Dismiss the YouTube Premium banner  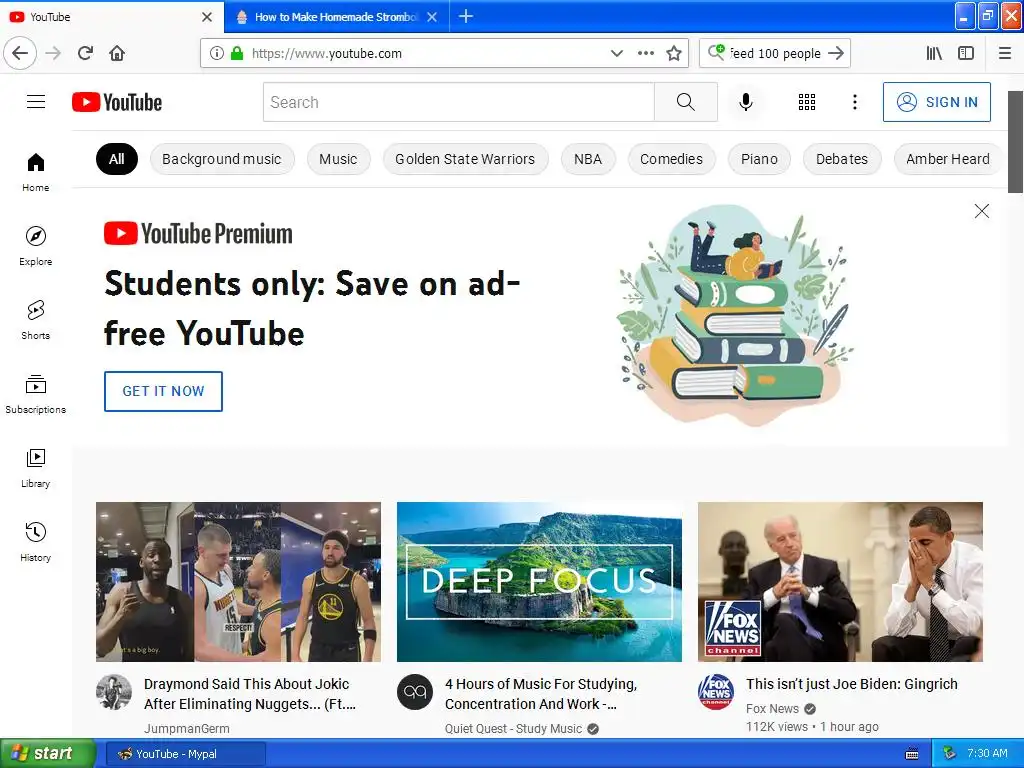[x=982, y=210]
